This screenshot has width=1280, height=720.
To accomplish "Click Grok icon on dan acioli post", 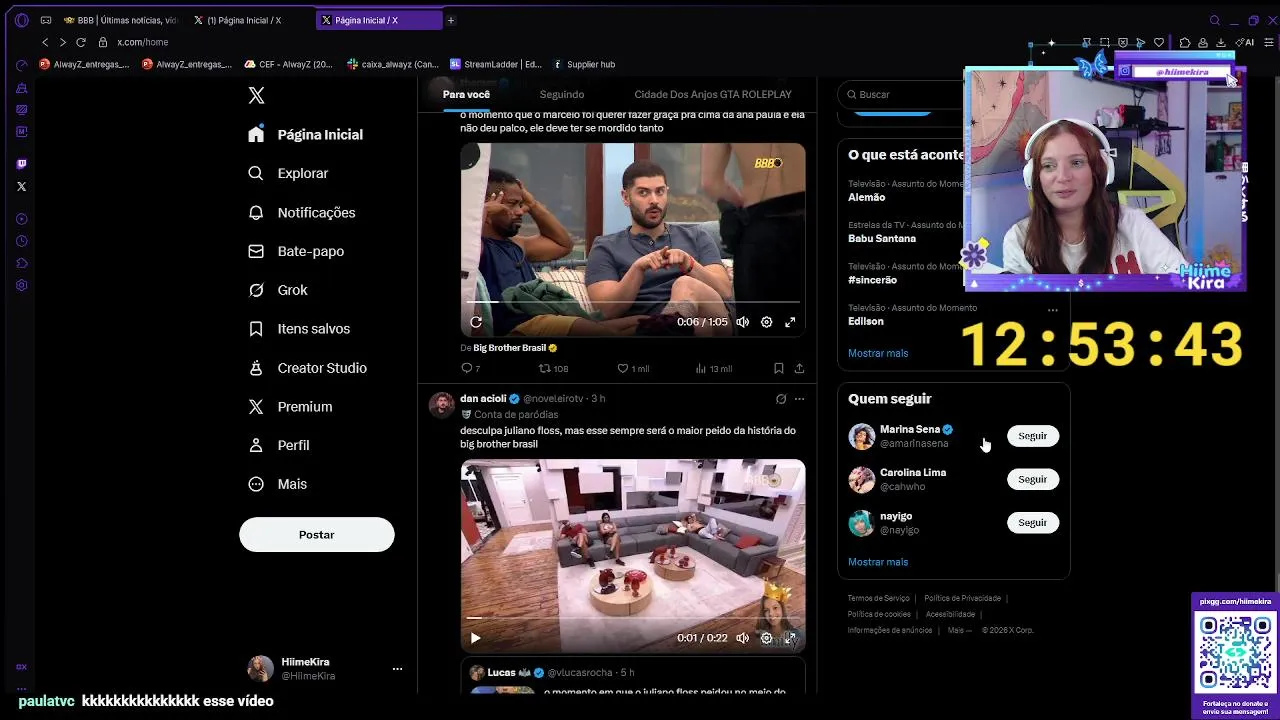I will click(781, 398).
